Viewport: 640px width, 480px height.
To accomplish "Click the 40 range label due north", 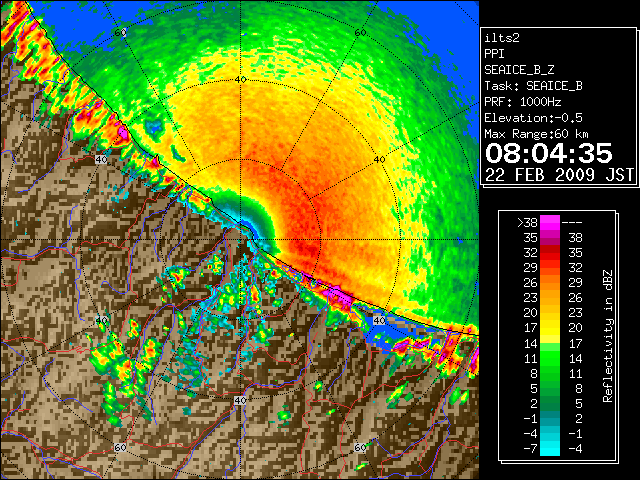I will coord(240,79).
